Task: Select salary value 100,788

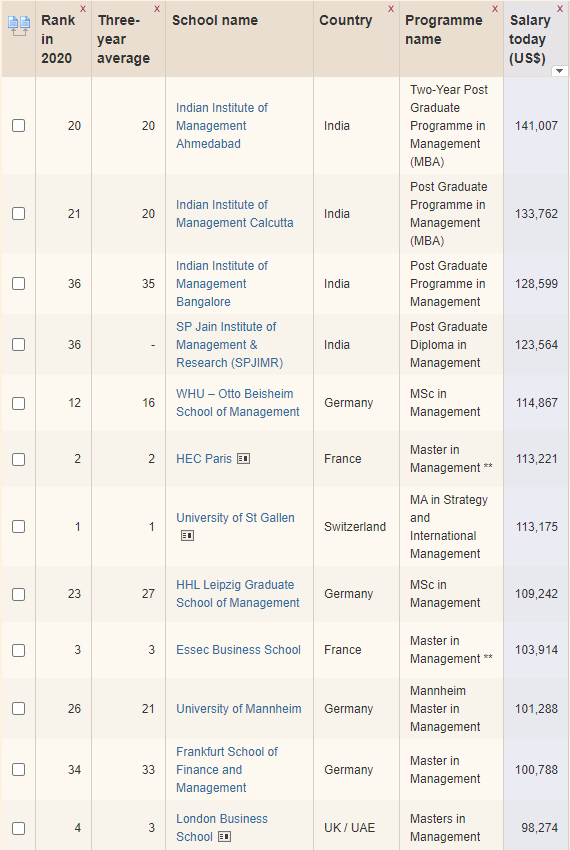Action: tap(536, 770)
